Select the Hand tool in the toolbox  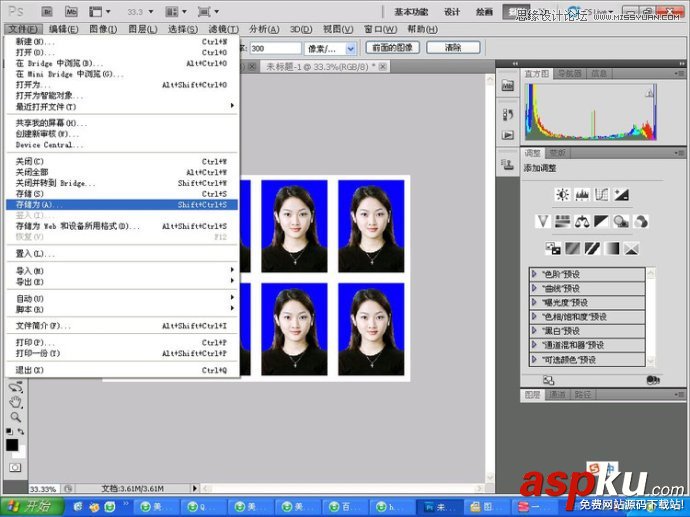(16, 402)
